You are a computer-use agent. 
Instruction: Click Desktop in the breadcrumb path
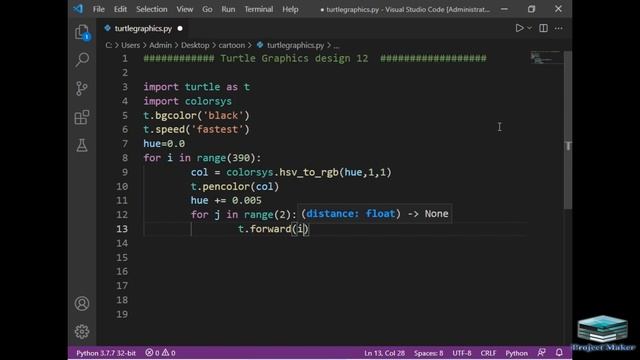195,45
